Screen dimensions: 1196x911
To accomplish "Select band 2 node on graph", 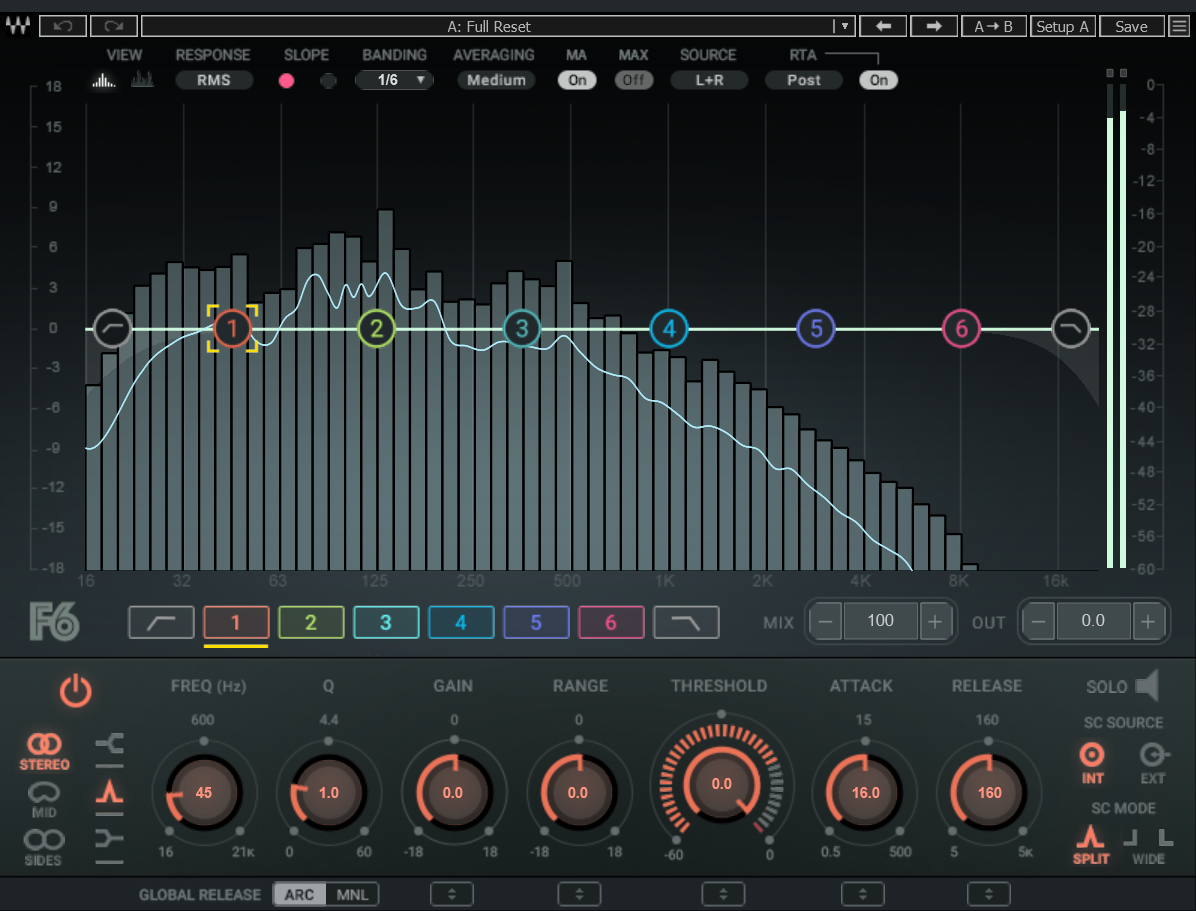I will point(377,329).
